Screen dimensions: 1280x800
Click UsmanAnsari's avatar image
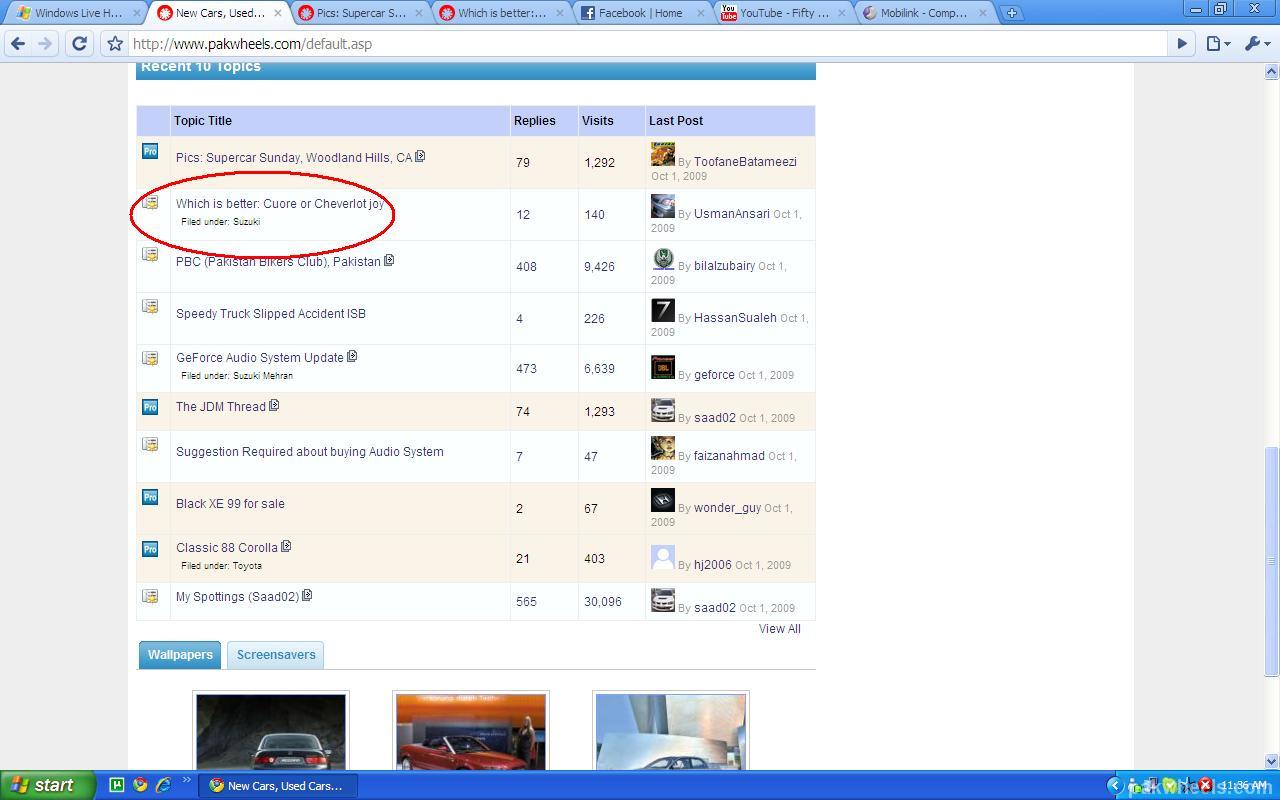(x=662, y=206)
